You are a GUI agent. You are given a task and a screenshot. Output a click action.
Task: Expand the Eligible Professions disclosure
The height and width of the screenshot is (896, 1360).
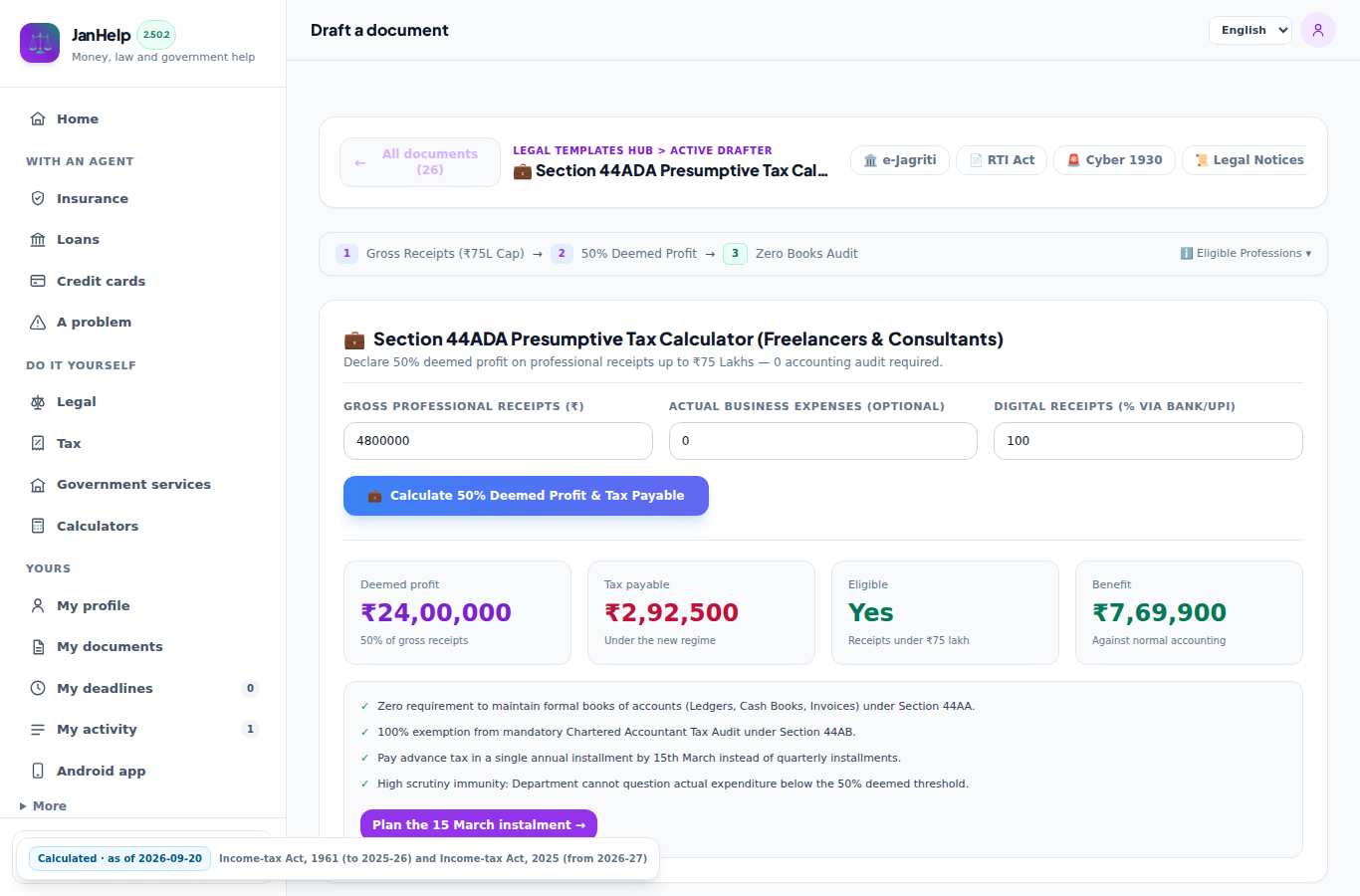tap(1246, 253)
